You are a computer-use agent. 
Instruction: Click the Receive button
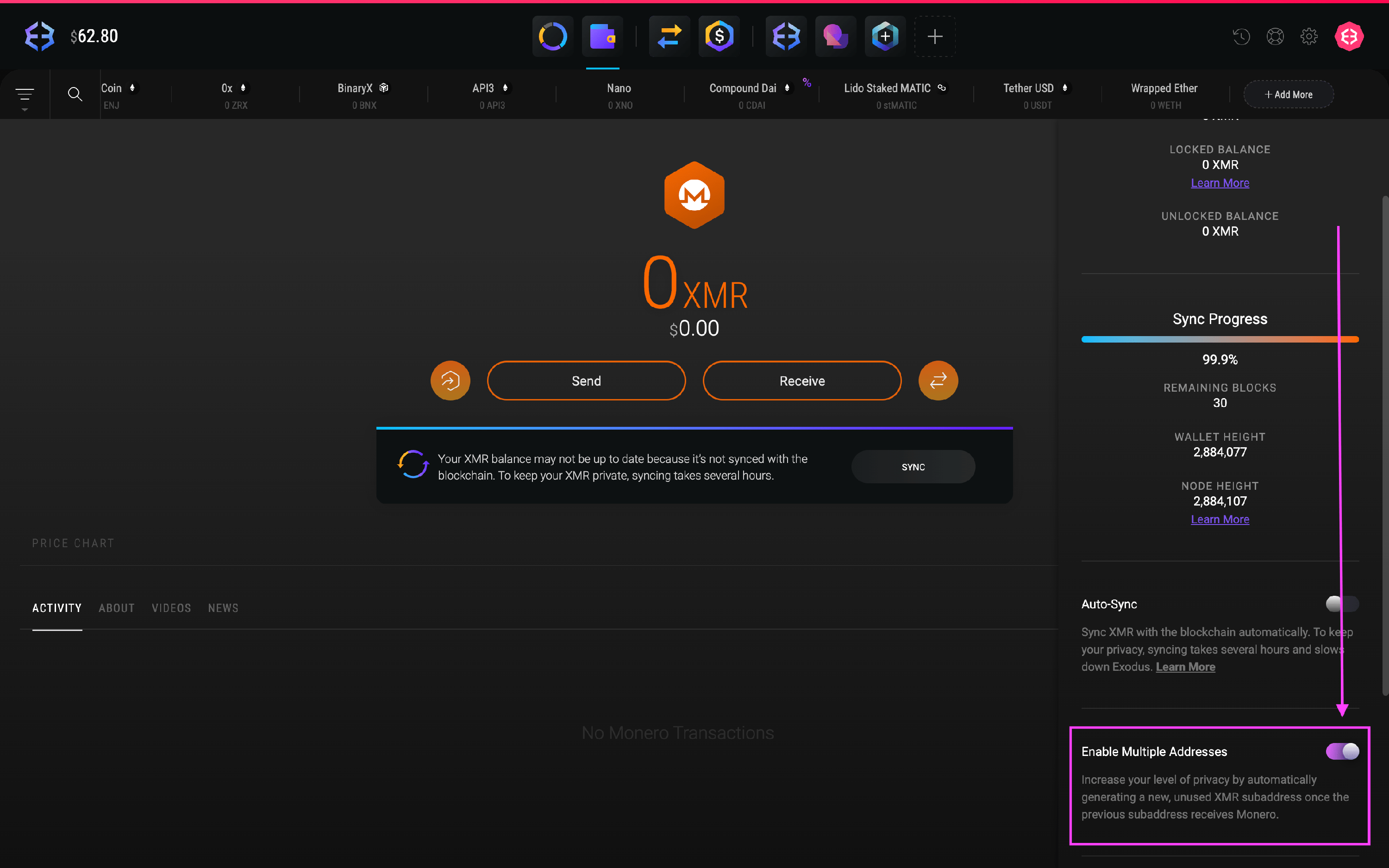tap(802, 381)
